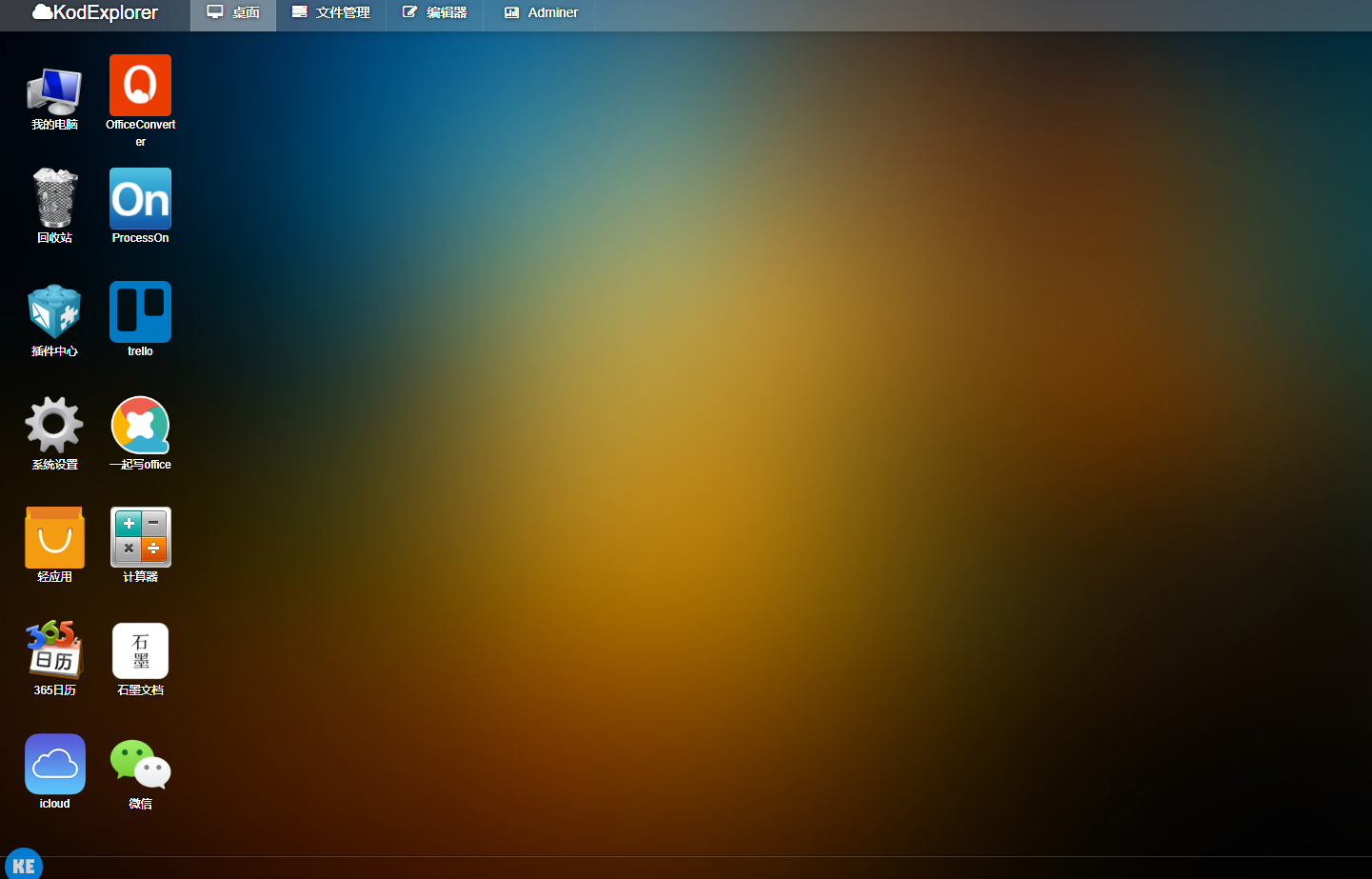The width and height of the screenshot is (1372, 879).
Task: Click the KodExplorer logo link
Action: click(x=95, y=13)
